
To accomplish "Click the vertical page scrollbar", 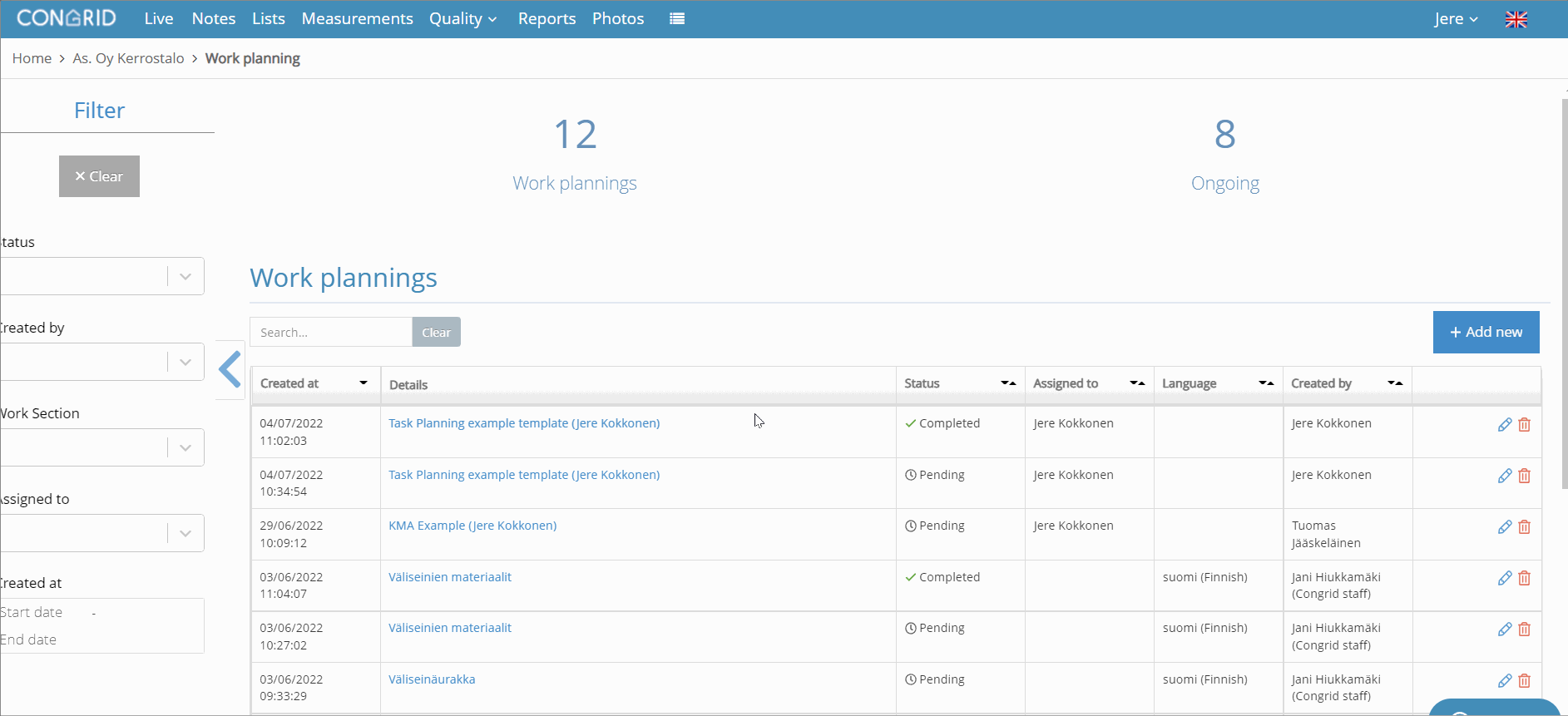I will pyautogui.click(x=1565, y=291).
